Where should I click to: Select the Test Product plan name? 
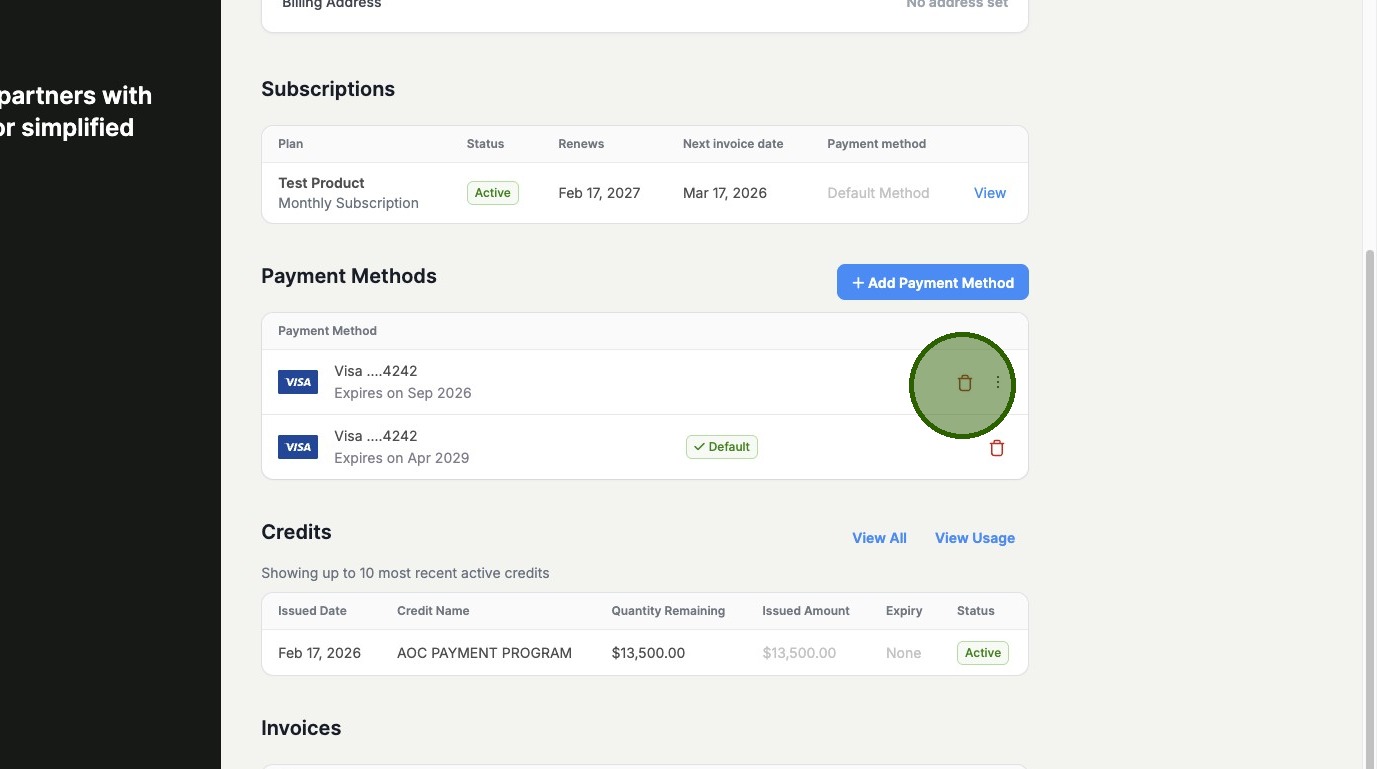pyautogui.click(x=321, y=183)
